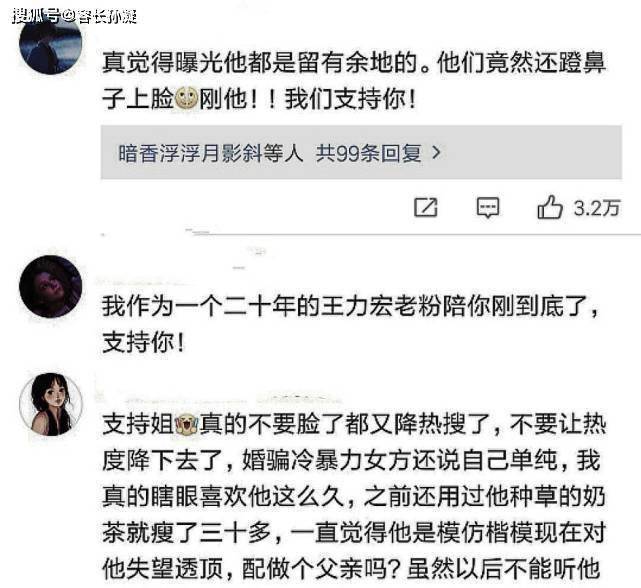Select the comment starting 真觉得曝光他都是留有余地的
641x588 pixels.
pos(354,81)
